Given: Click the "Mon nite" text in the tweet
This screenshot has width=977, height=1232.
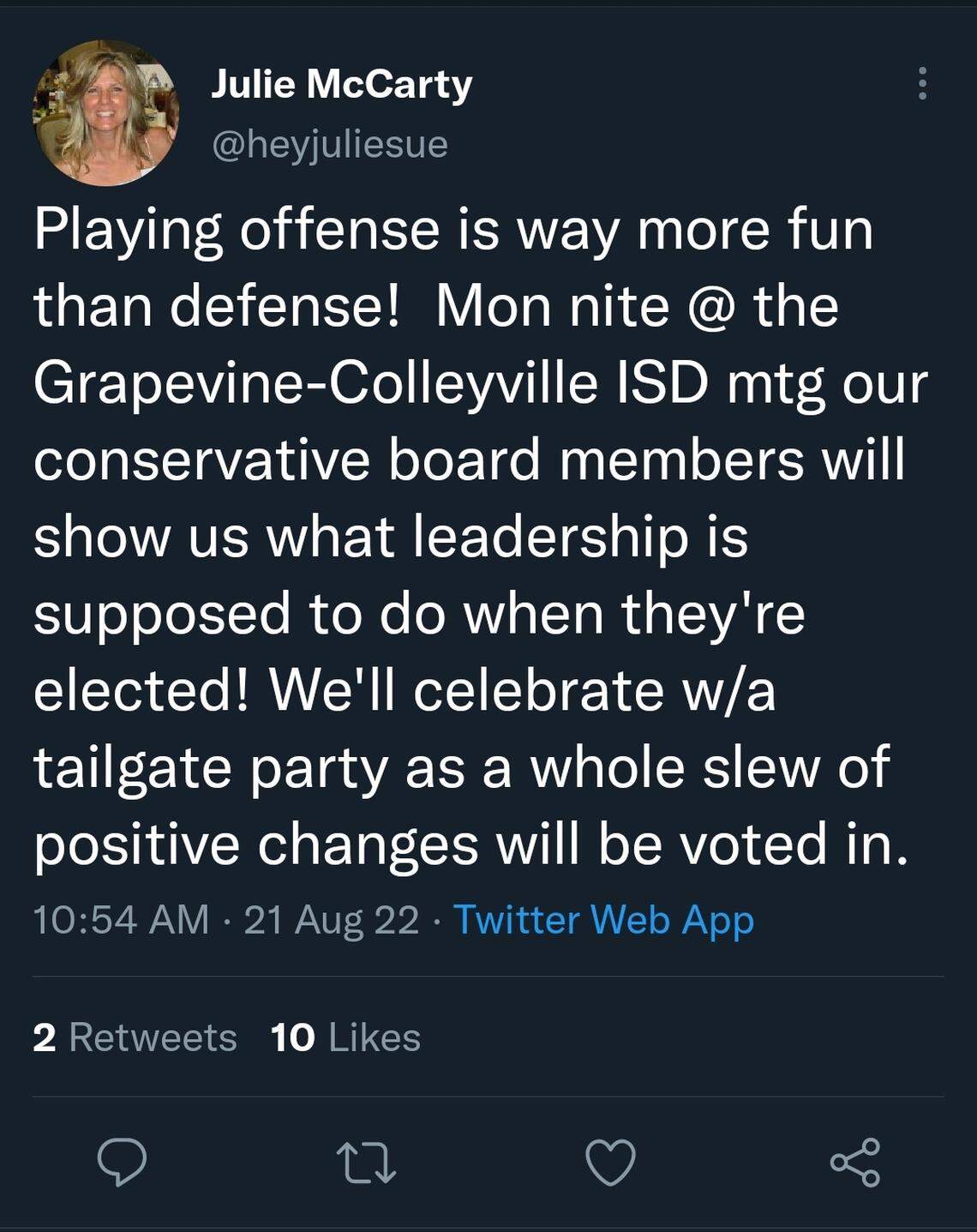Looking at the screenshot, I should tap(552, 307).
